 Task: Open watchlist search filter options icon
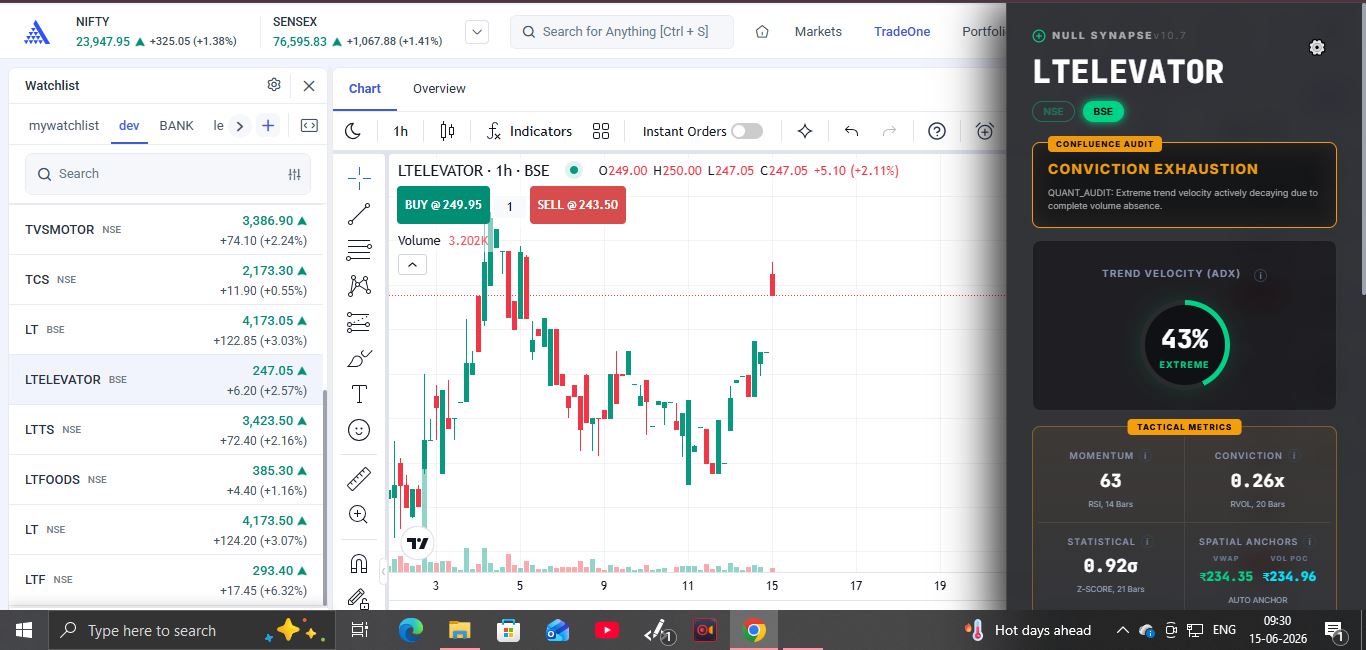294,174
